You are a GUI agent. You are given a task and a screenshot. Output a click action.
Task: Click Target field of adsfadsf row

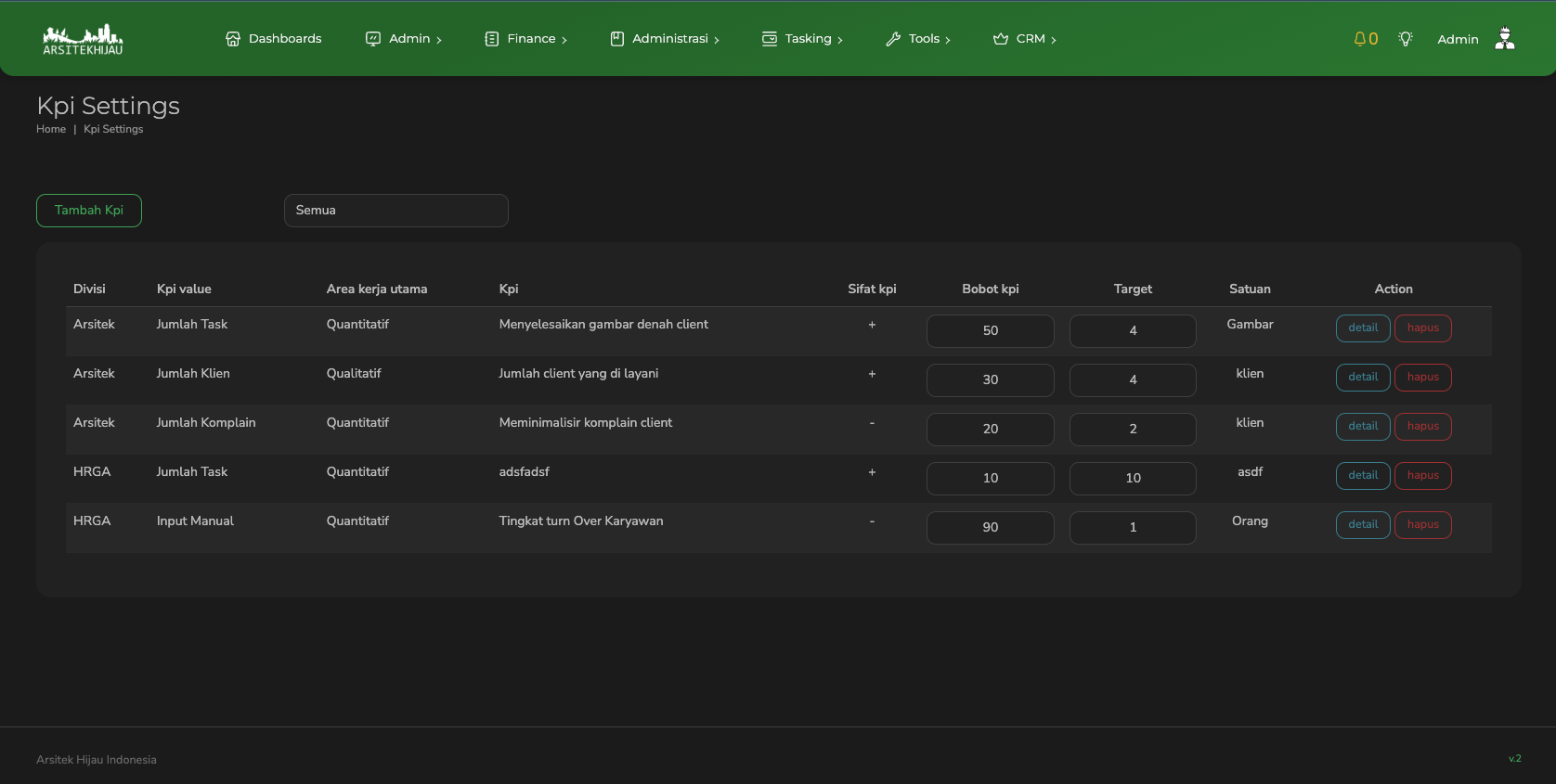click(x=1133, y=479)
